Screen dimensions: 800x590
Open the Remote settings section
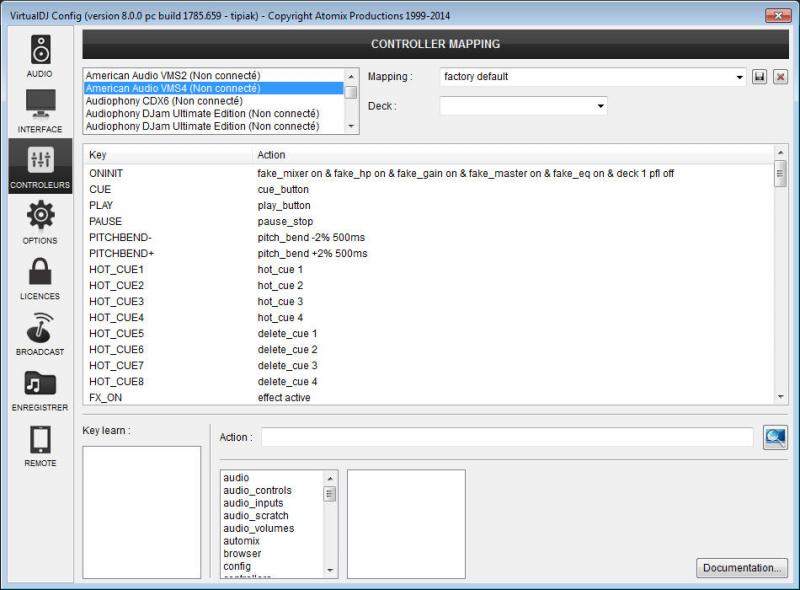pyautogui.click(x=40, y=445)
